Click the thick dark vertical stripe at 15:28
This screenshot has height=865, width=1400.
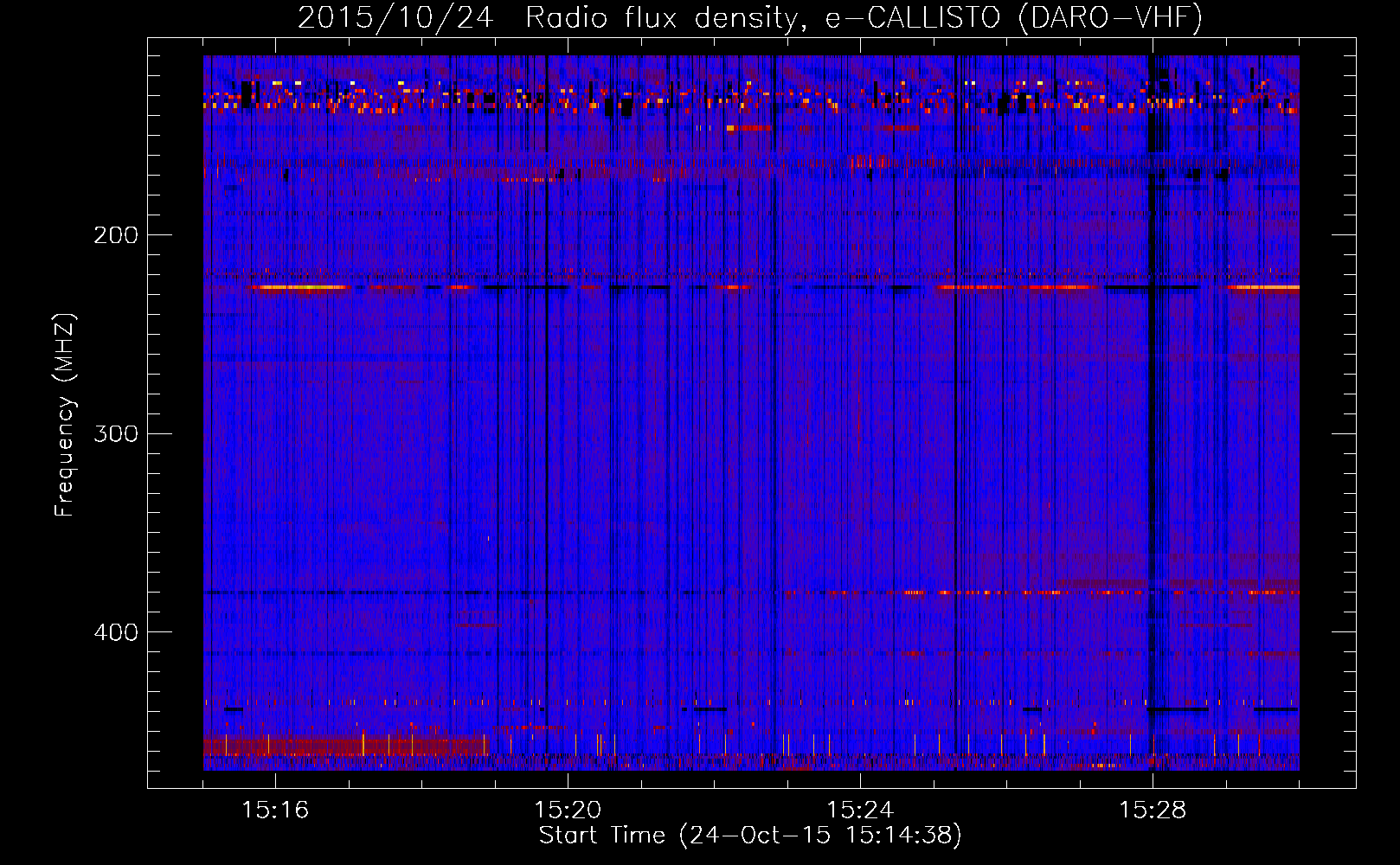[x=1151, y=432]
